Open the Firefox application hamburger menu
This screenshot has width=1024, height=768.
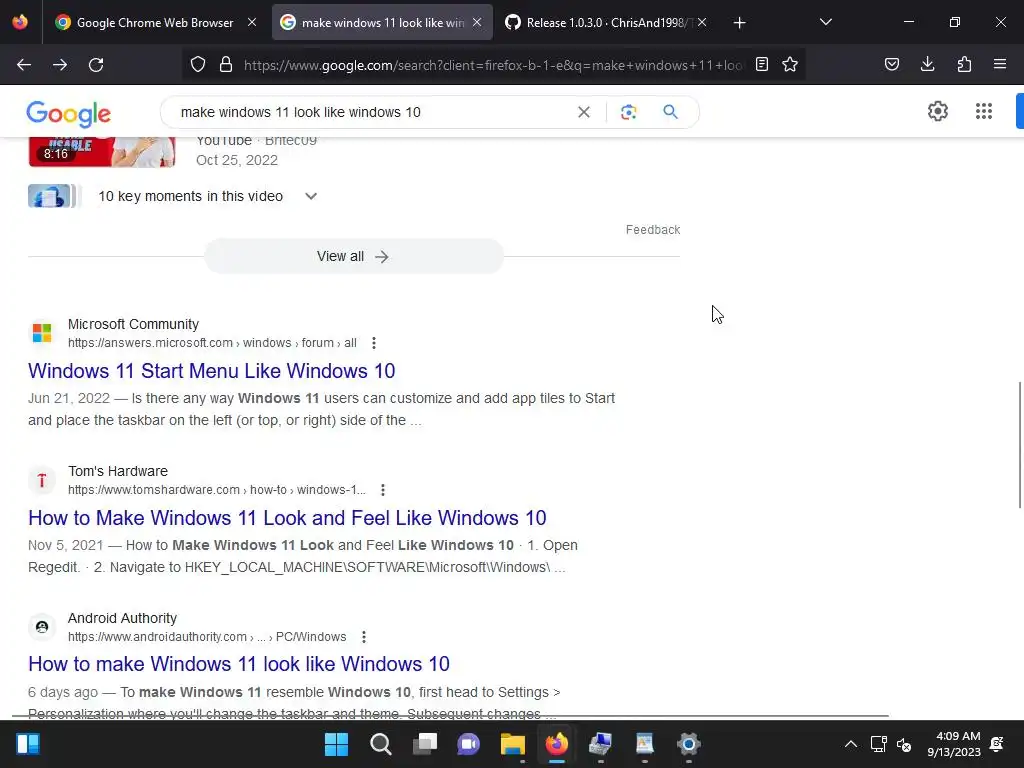click(x=1000, y=65)
